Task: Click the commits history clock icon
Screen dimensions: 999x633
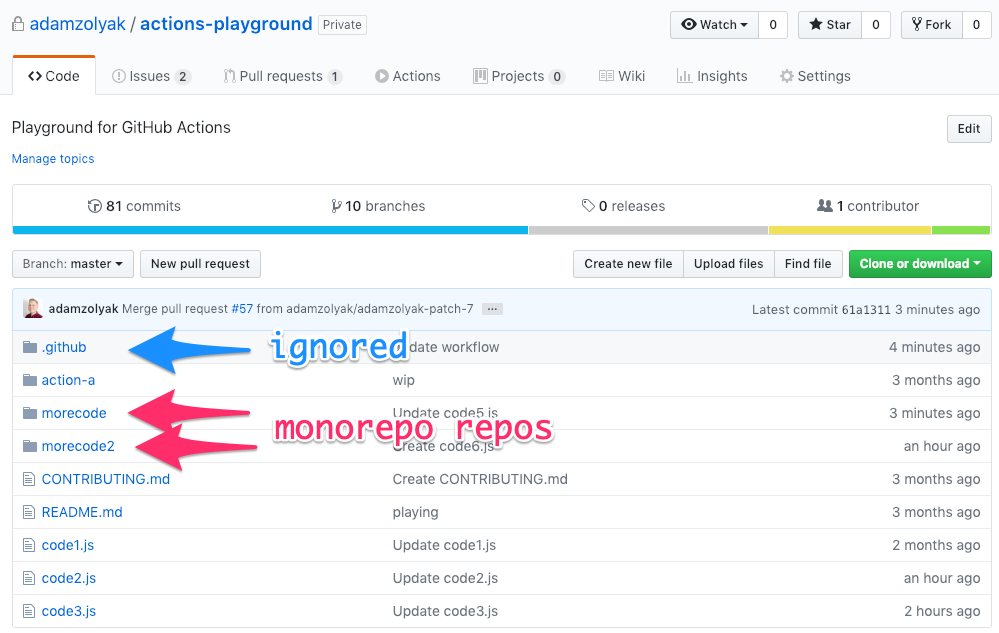Action: point(94,206)
